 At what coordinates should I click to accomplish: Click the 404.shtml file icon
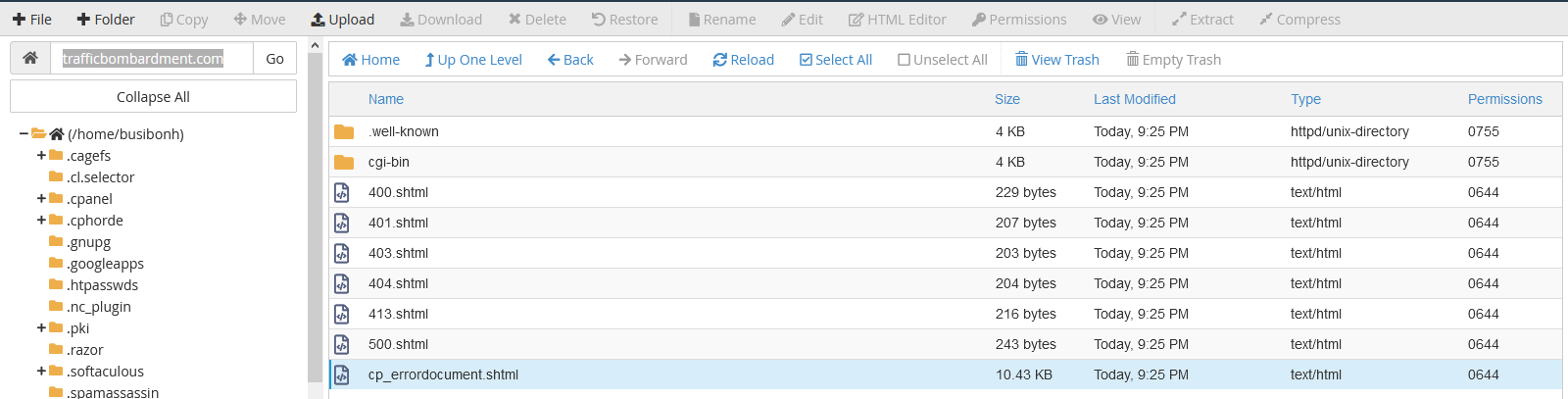pyautogui.click(x=342, y=283)
